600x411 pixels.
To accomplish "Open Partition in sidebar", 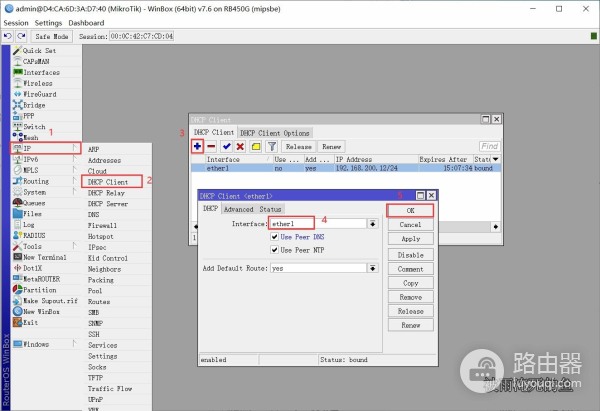I will (46, 290).
